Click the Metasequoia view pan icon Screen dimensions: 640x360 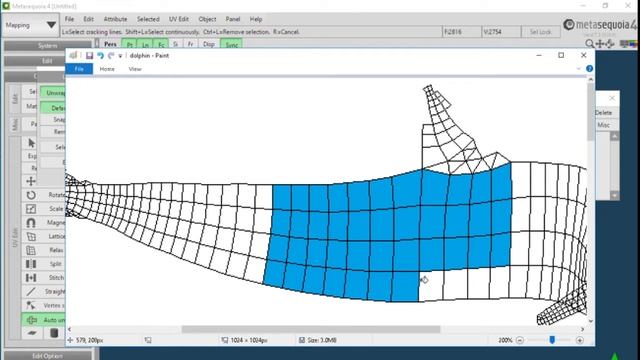coord(600,44)
